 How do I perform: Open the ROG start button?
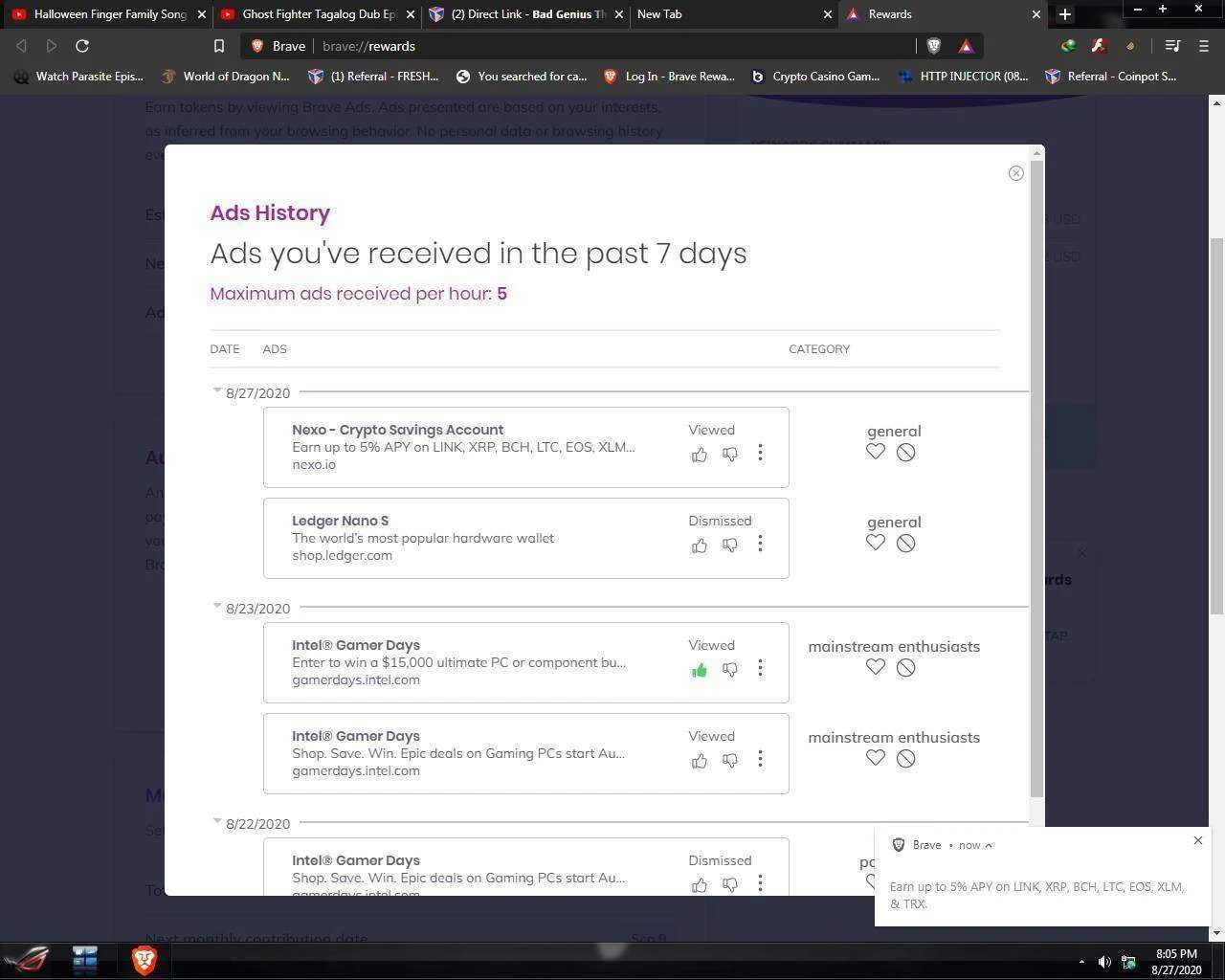26,960
